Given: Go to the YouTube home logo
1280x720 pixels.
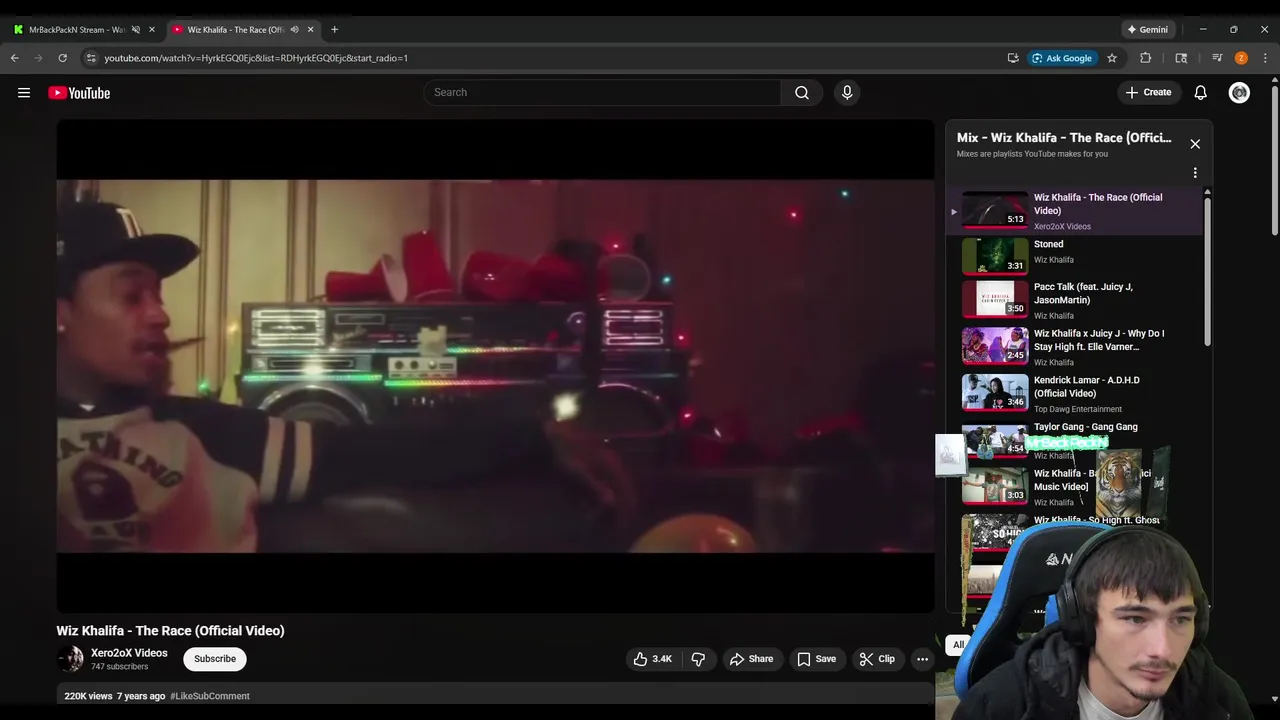Looking at the screenshot, I should tap(79, 93).
